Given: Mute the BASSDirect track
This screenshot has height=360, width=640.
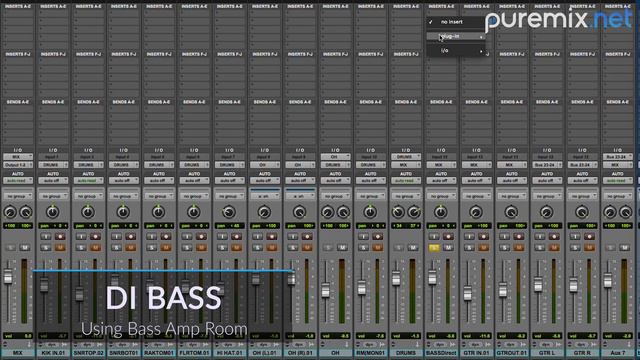Looking at the screenshot, I should click(448, 247).
